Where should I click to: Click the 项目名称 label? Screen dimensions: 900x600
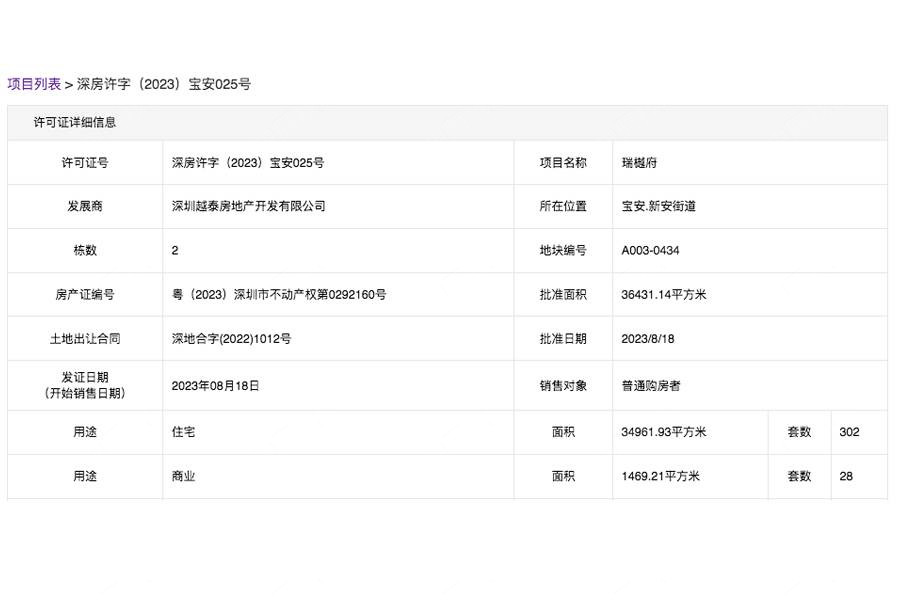563,162
